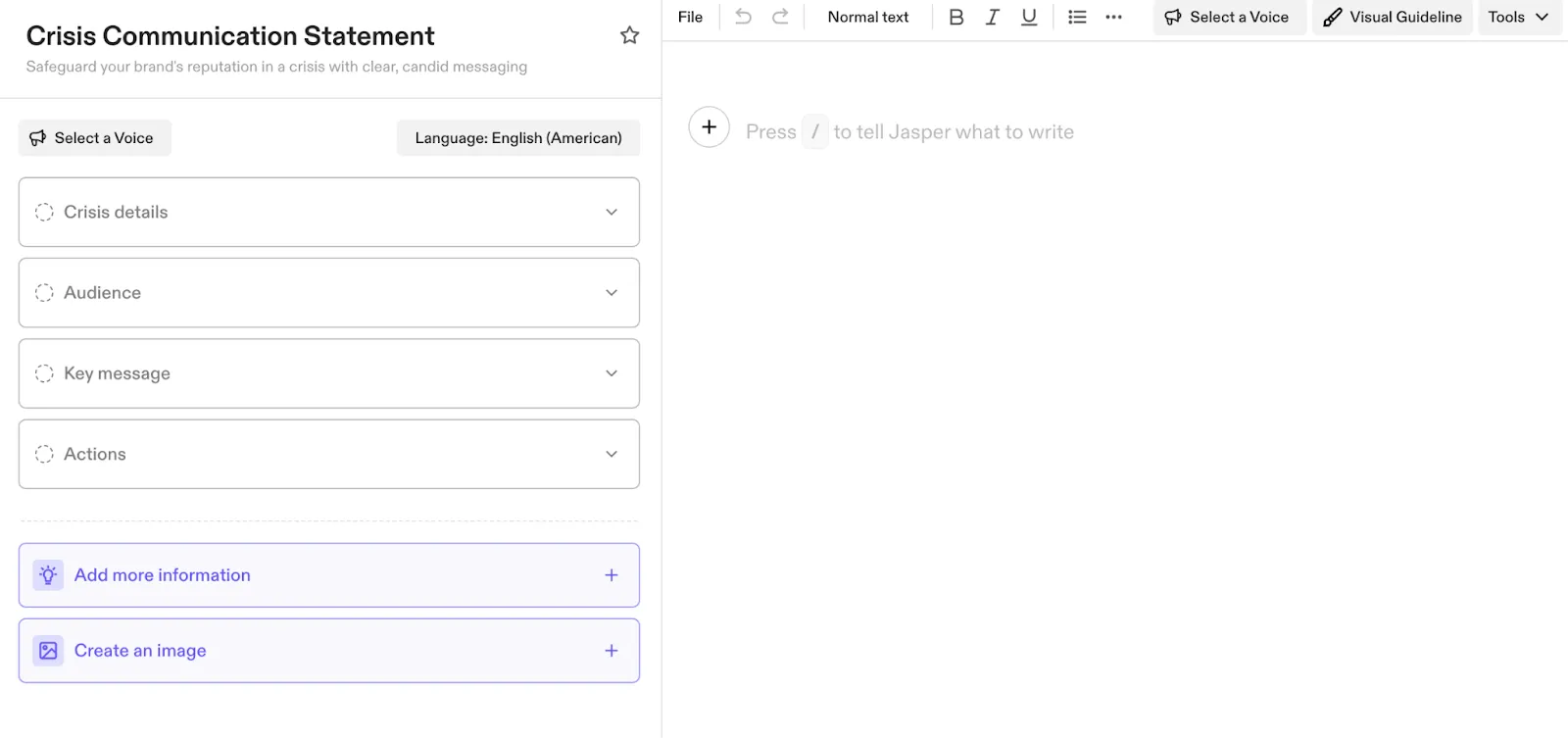Screen dimensions: 1568x738
Task: Click the Key message label
Action: click(117, 373)
